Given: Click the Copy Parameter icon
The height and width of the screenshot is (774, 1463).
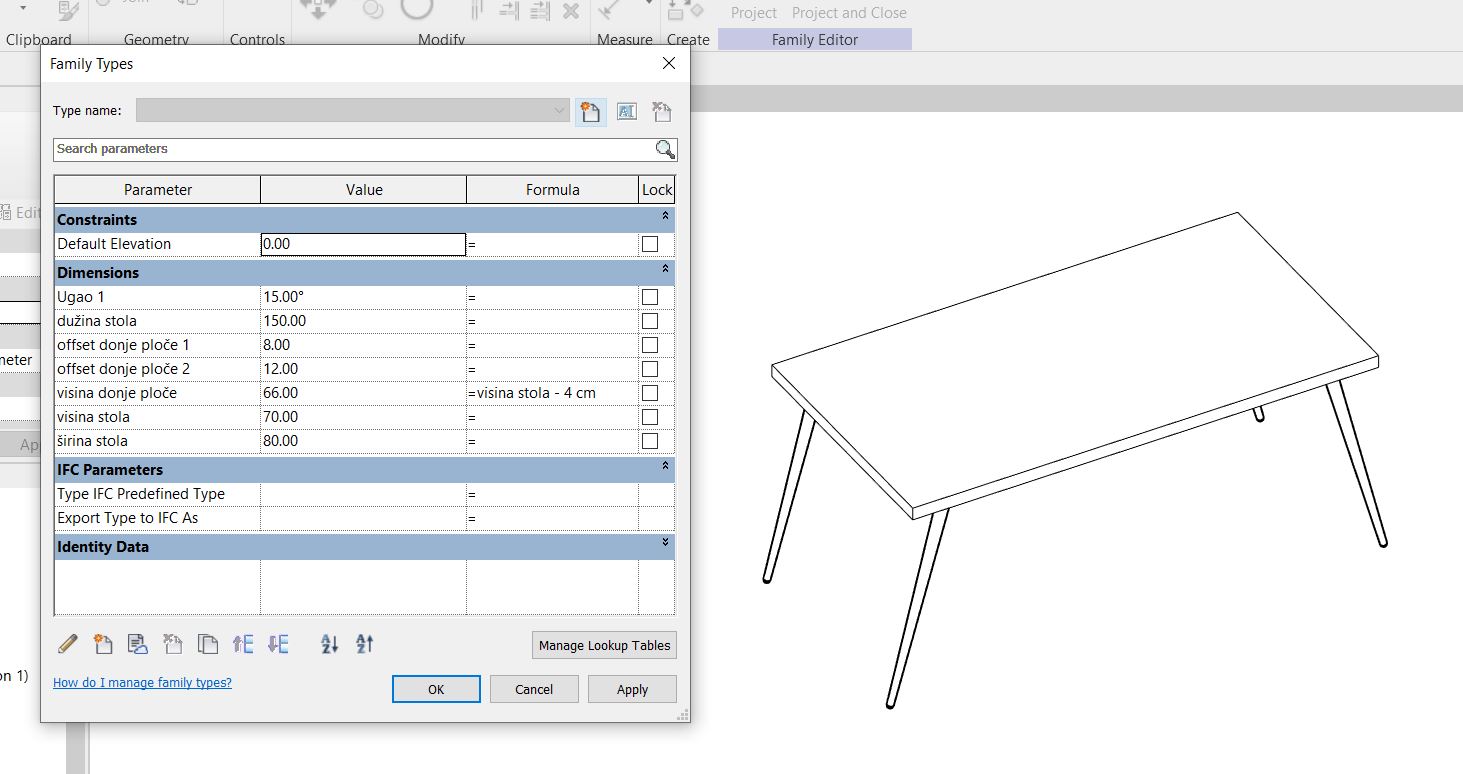Looking at the screenshot, I should pyautogui.click(x=208, y=644).
